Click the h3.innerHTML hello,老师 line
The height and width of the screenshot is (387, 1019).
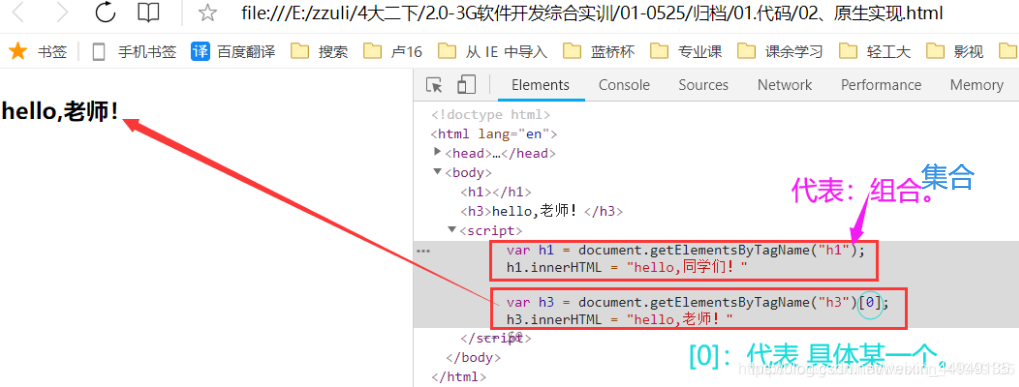[620, 319]
